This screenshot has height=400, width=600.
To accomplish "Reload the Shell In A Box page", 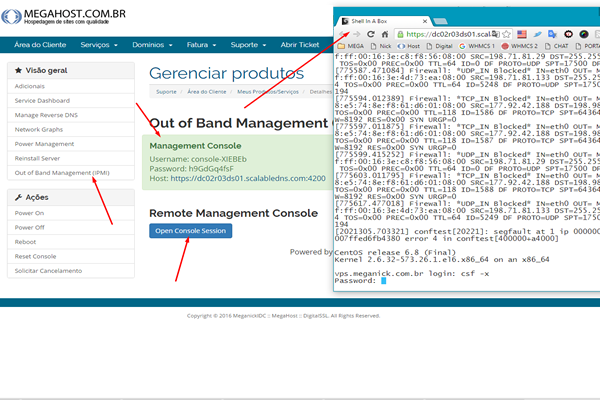I will (370, 34).
